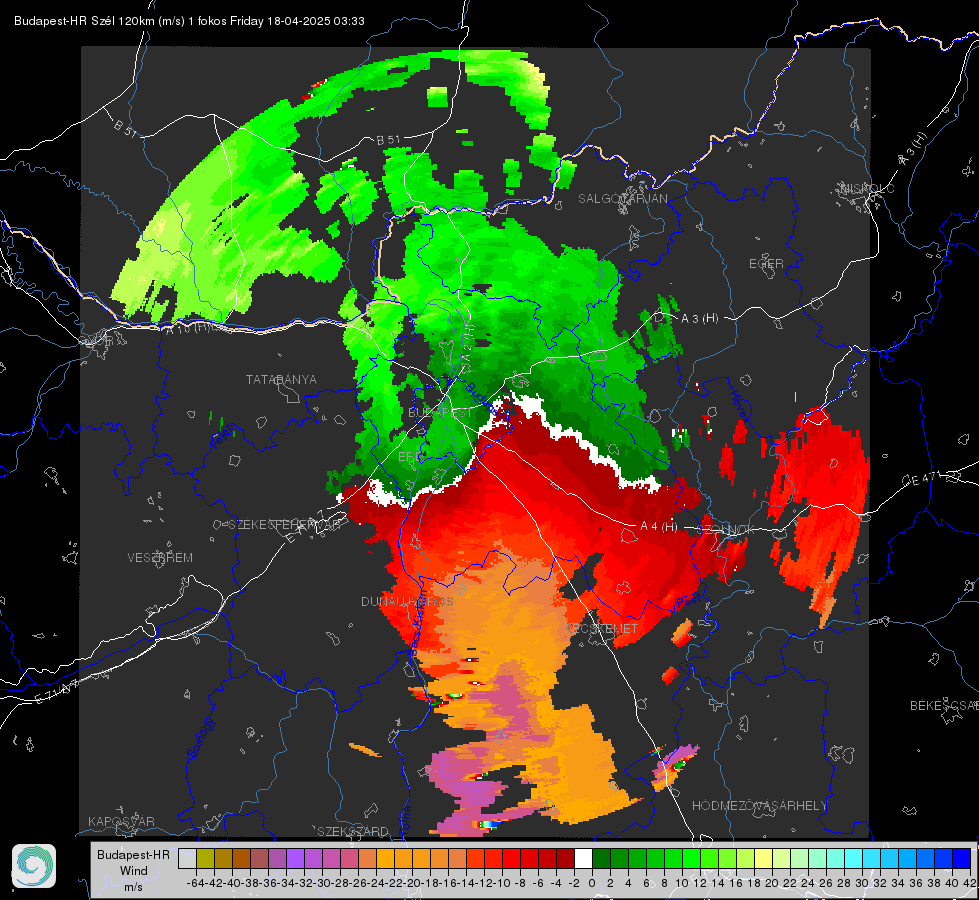Click the KAPOSVÁR city label
This screenshot has width=979, height=900.
pos(121,821)
